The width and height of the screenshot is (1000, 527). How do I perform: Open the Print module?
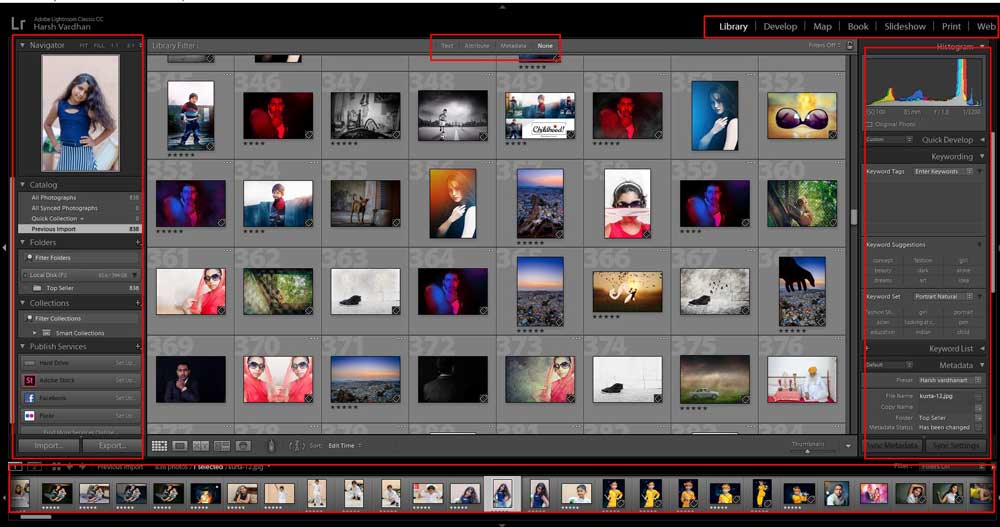pos(951,27)
